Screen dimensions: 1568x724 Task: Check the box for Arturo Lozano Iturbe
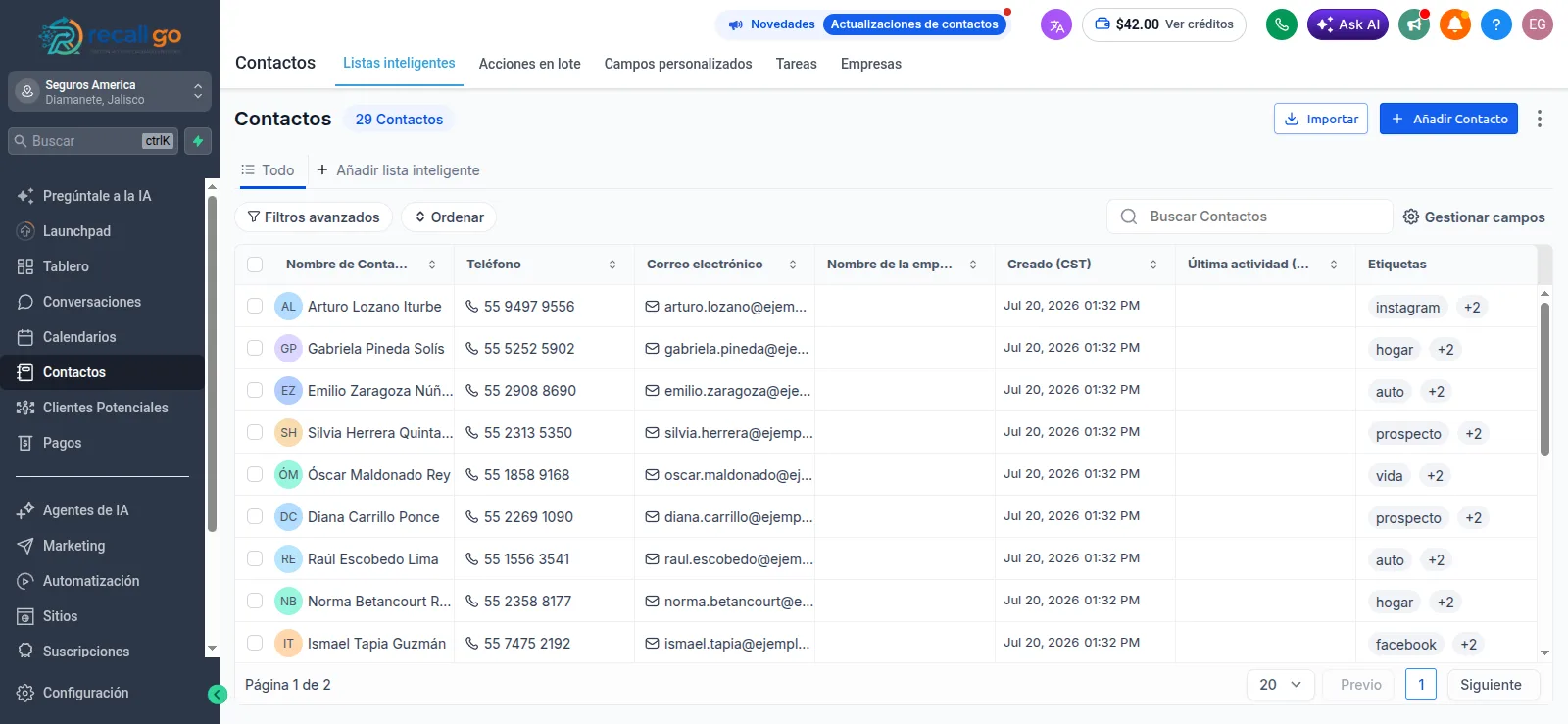point(255,307)
